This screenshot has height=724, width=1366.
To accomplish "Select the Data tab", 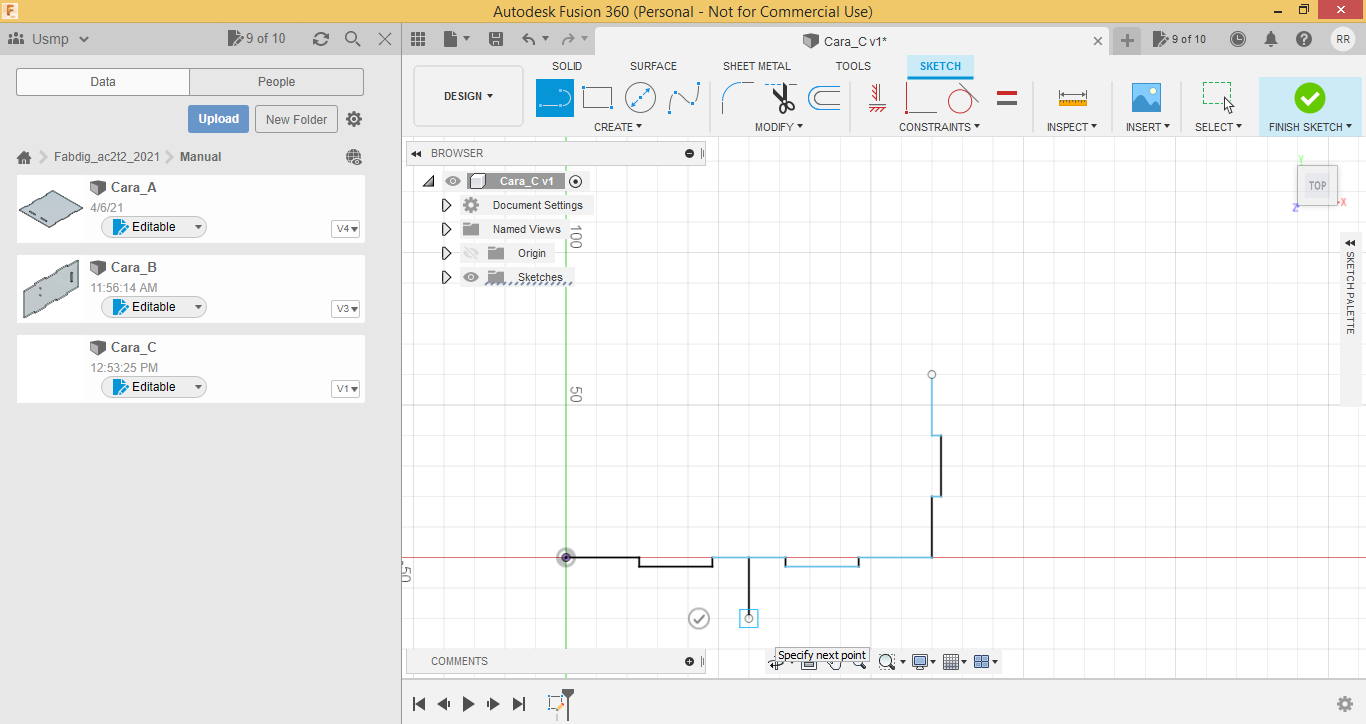I will click(x=103, y=82).
